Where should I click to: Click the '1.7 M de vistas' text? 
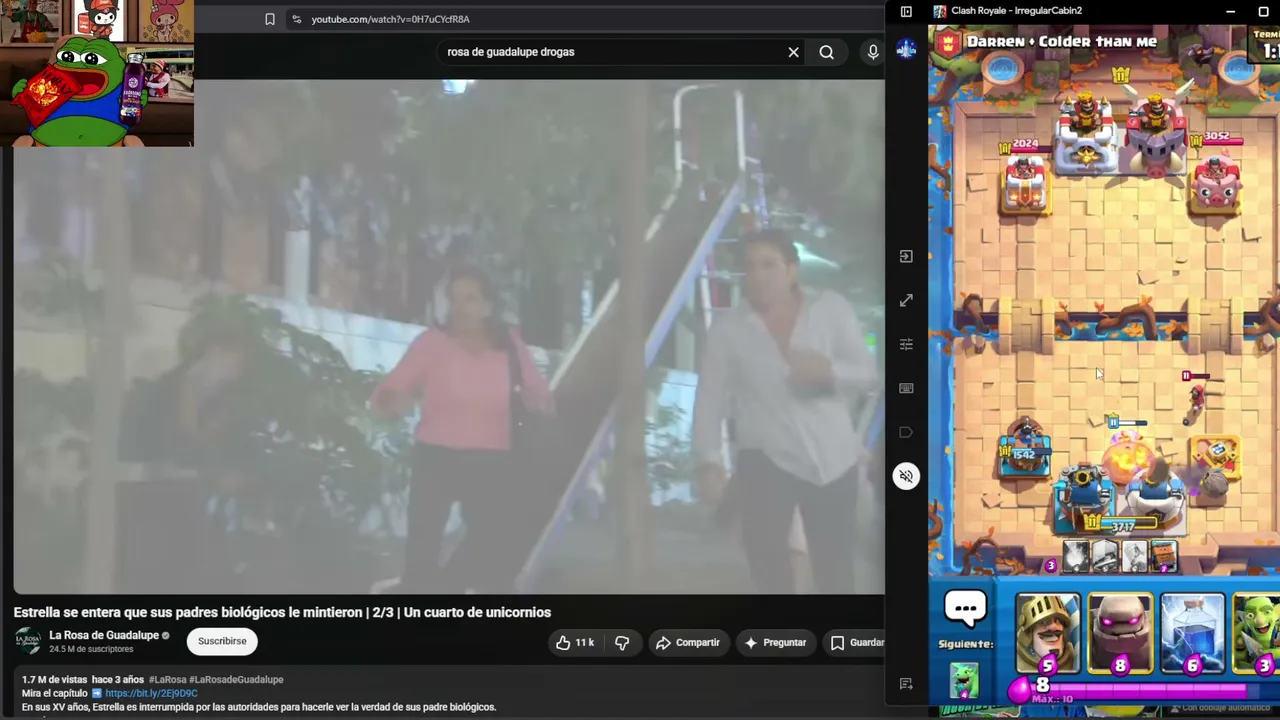(55, 679)
